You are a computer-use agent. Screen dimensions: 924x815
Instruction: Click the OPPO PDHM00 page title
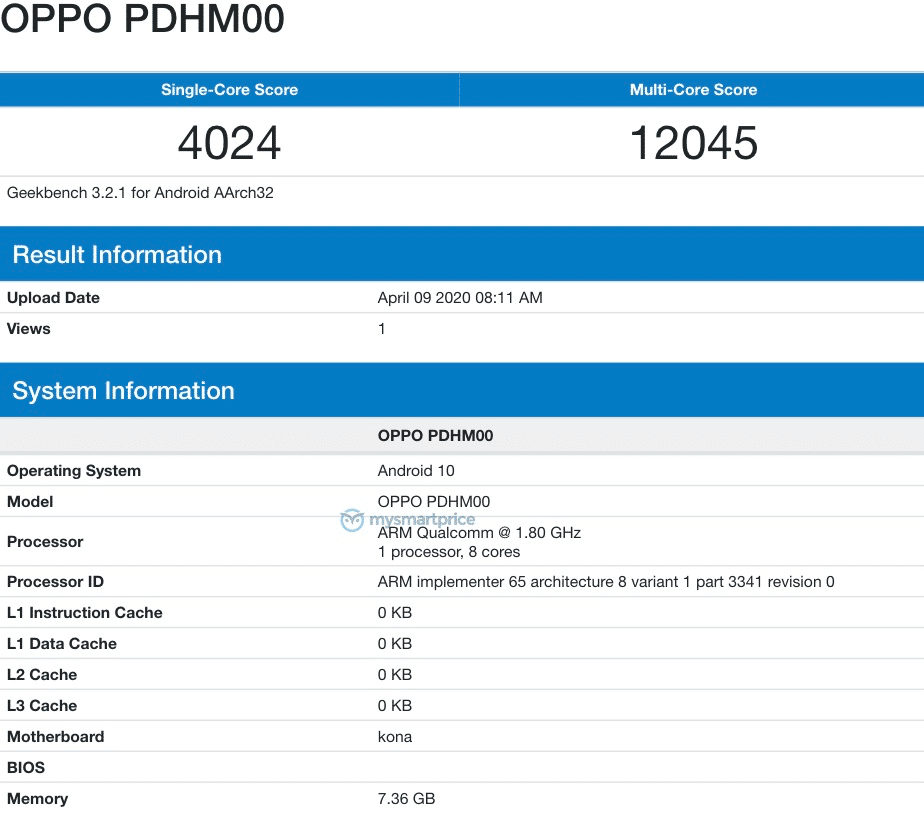[143, 20]
